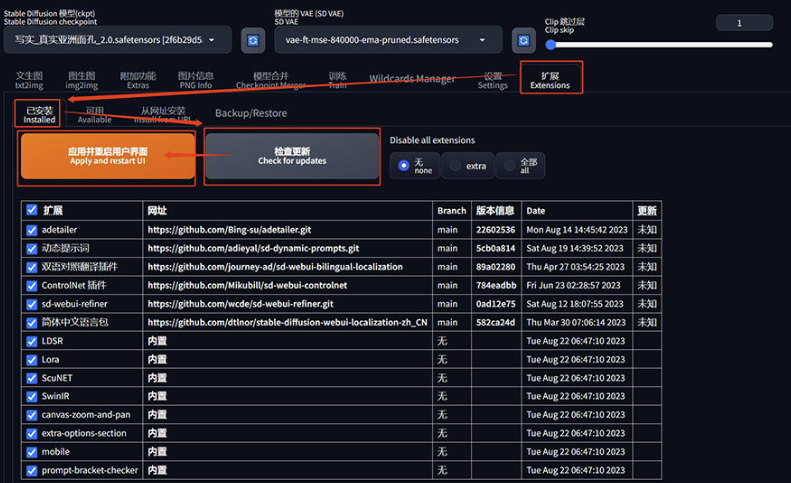This screenshot has width=791, height=483.
Task: Select the 'all' disable extensions option
Action: tap(509, 166)
